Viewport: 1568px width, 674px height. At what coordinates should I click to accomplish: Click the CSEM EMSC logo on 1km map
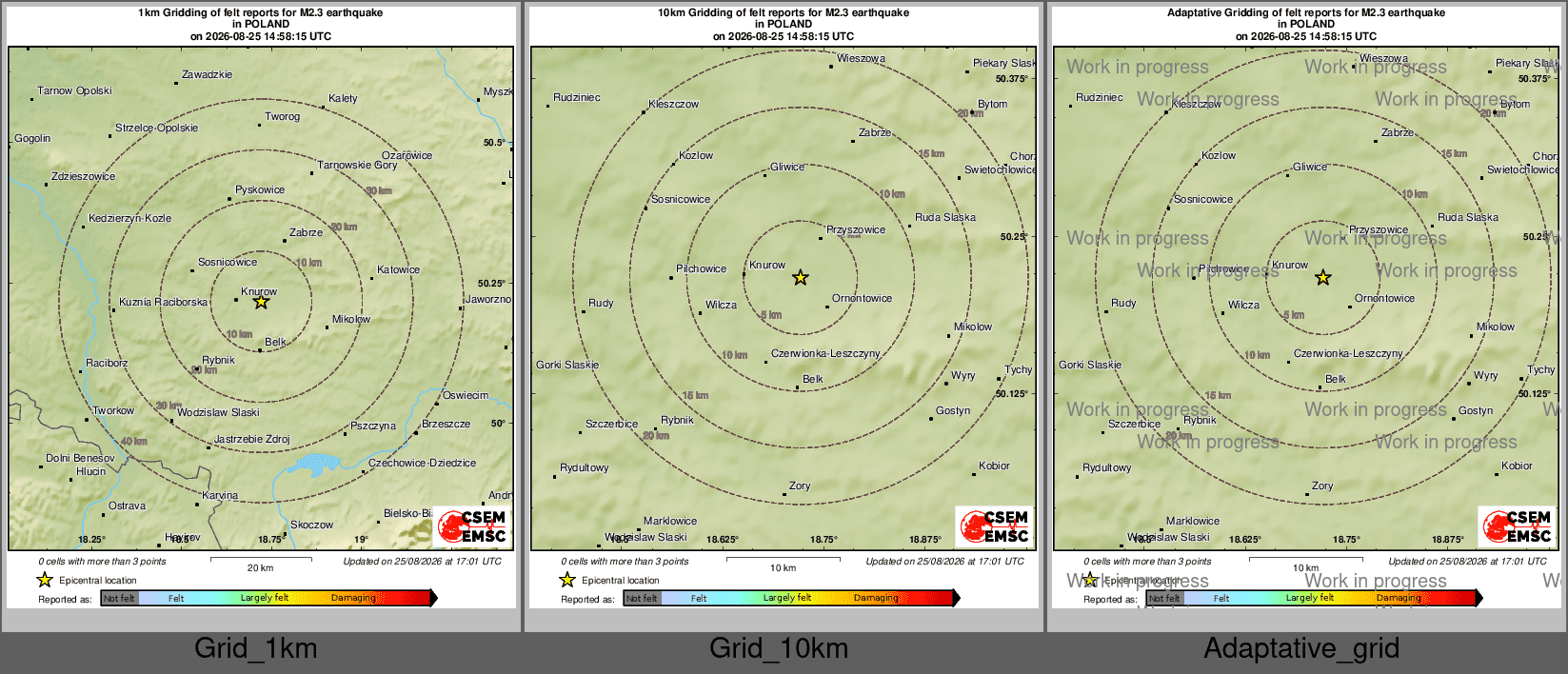[472, 526]
